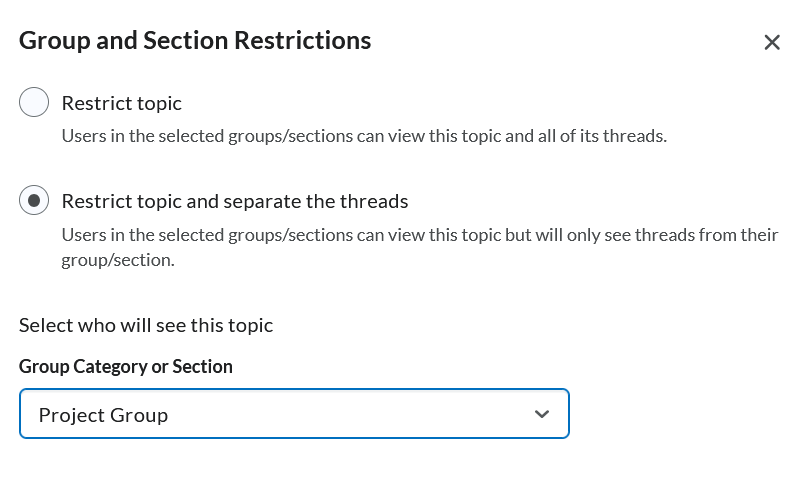Click the description under separate the threads option

pos(419,235)
